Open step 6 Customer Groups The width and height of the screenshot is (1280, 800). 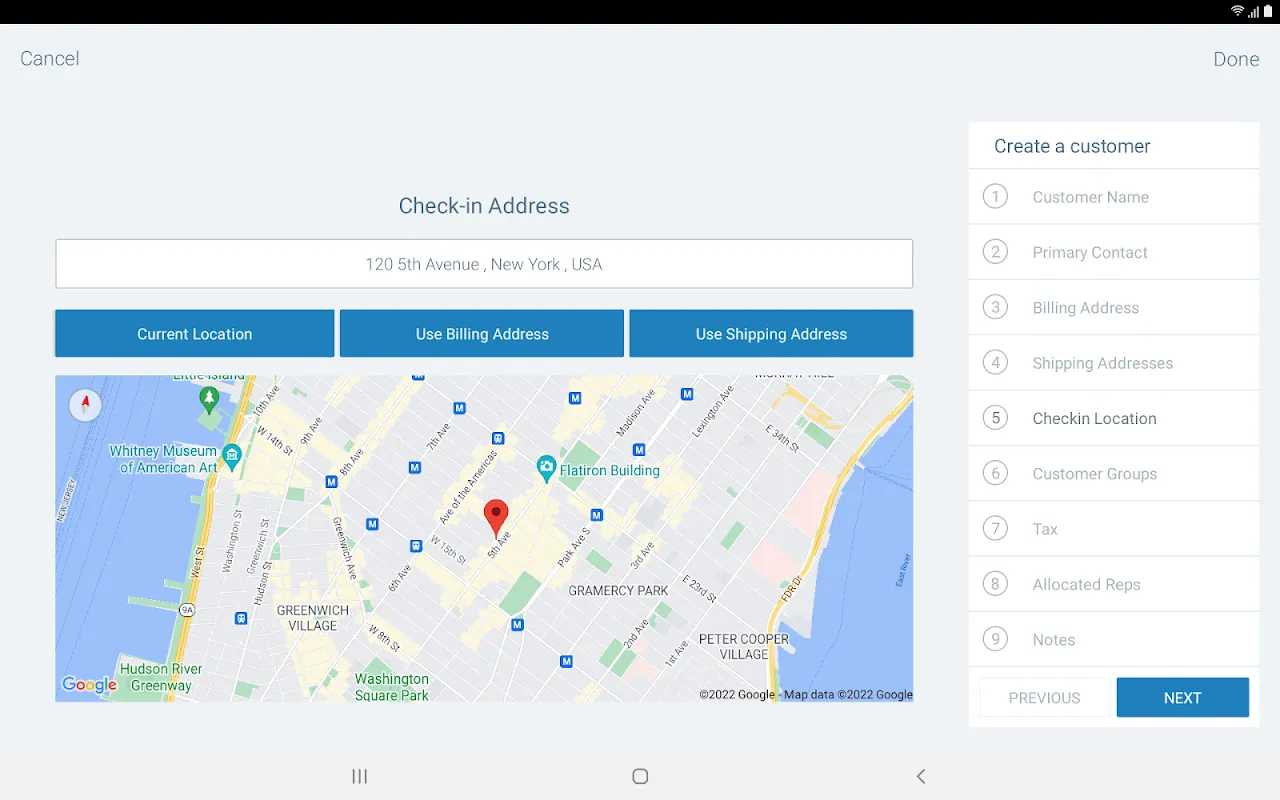point(1114,474)
